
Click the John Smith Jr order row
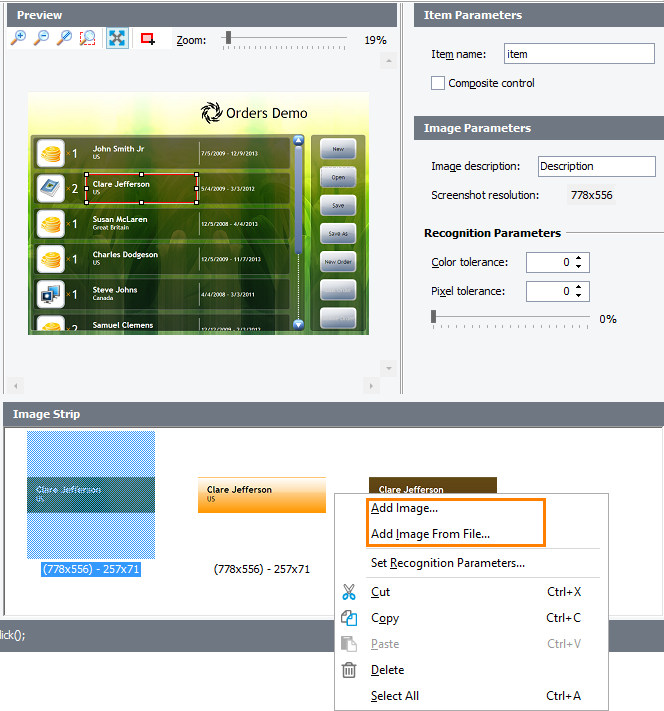(161, 153)
